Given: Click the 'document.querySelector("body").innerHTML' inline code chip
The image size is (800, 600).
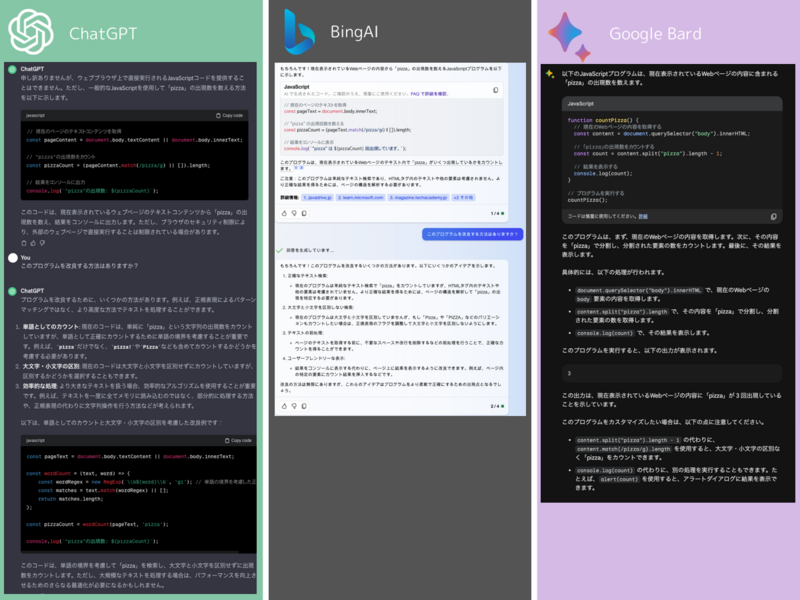Looking at the screenshot, I should (639, 290).
